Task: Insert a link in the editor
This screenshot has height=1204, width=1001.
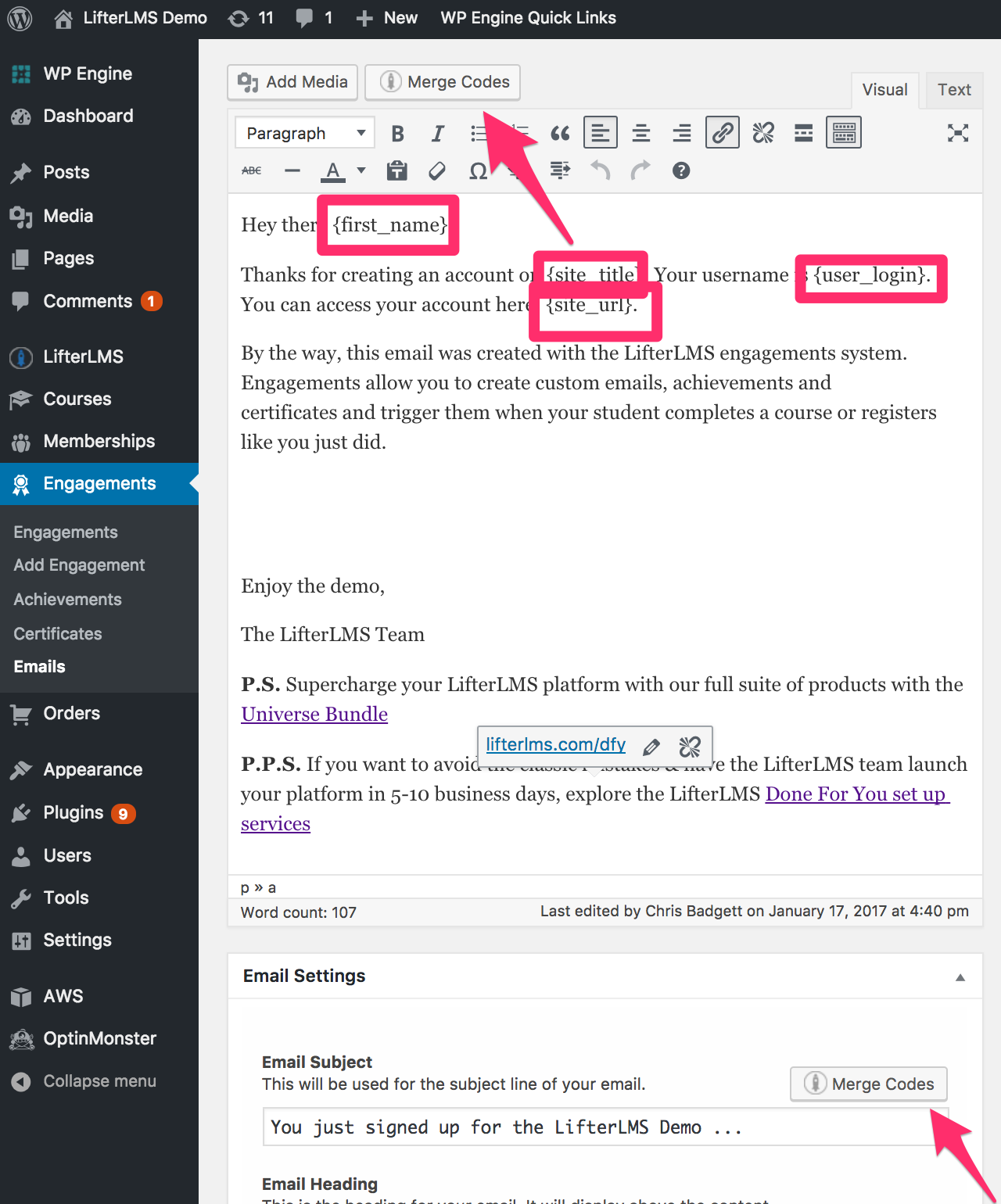Action: pos(722,132)
